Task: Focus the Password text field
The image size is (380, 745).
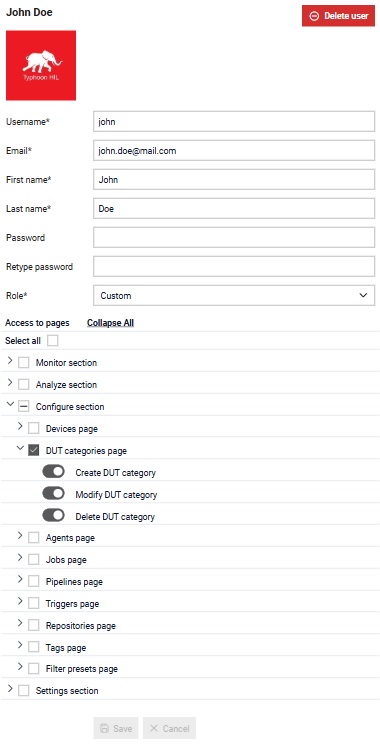Action: point(234,238)
